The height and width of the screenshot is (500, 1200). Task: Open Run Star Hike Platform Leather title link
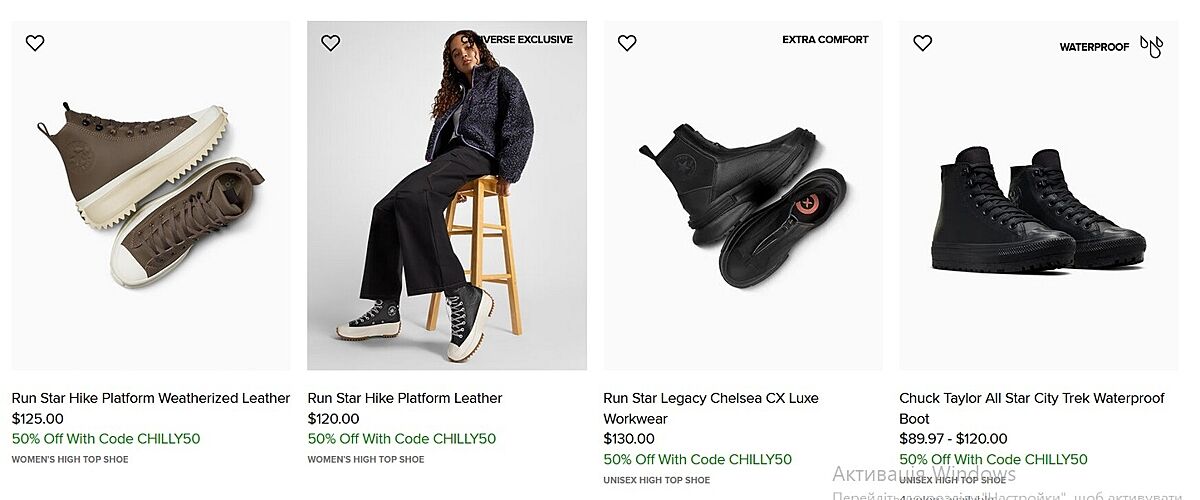pos(405,398)
